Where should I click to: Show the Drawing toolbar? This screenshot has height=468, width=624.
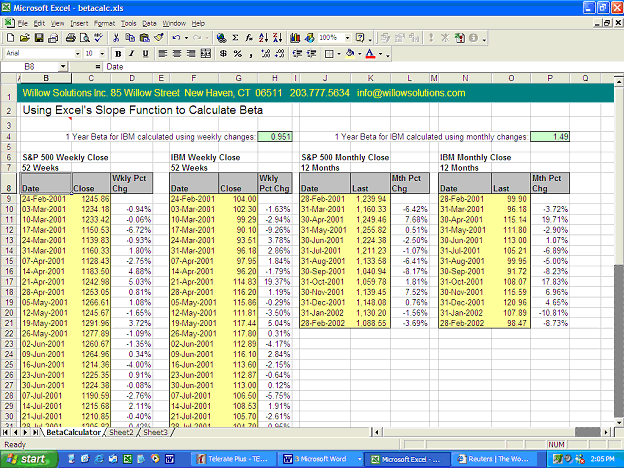309,38
